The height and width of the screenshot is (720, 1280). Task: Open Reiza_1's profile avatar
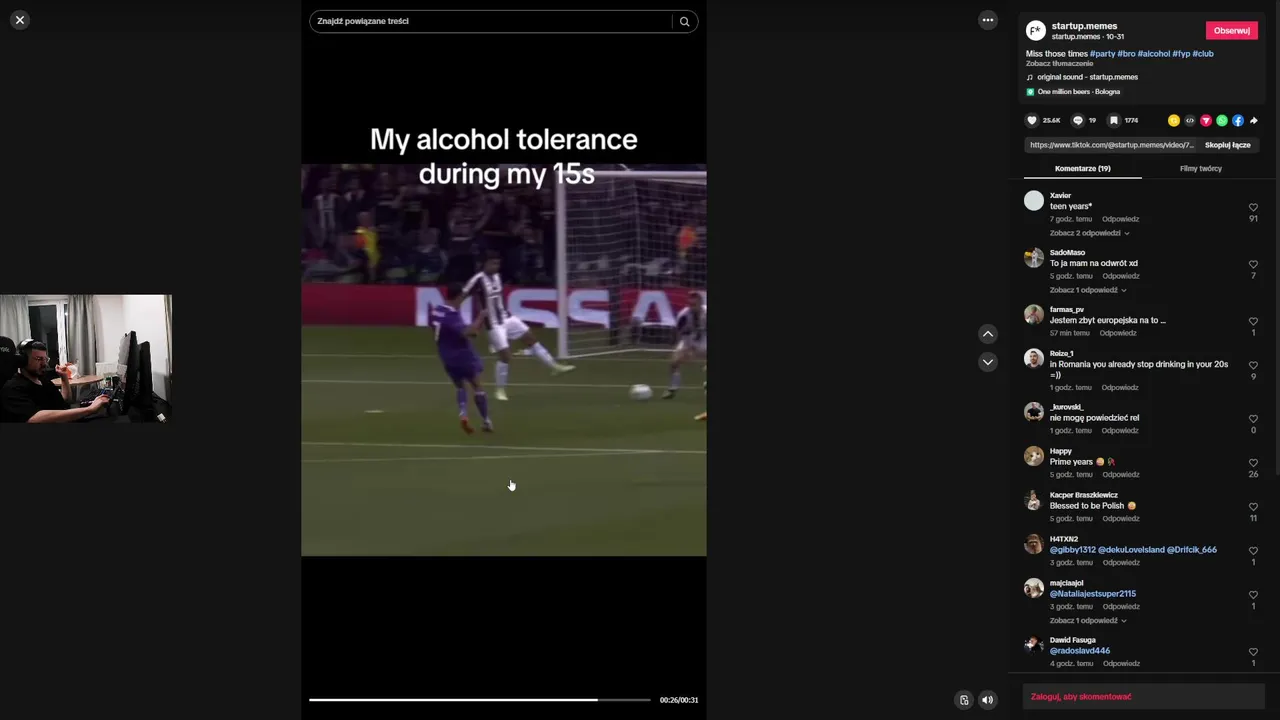click(x=1034, y=358)
